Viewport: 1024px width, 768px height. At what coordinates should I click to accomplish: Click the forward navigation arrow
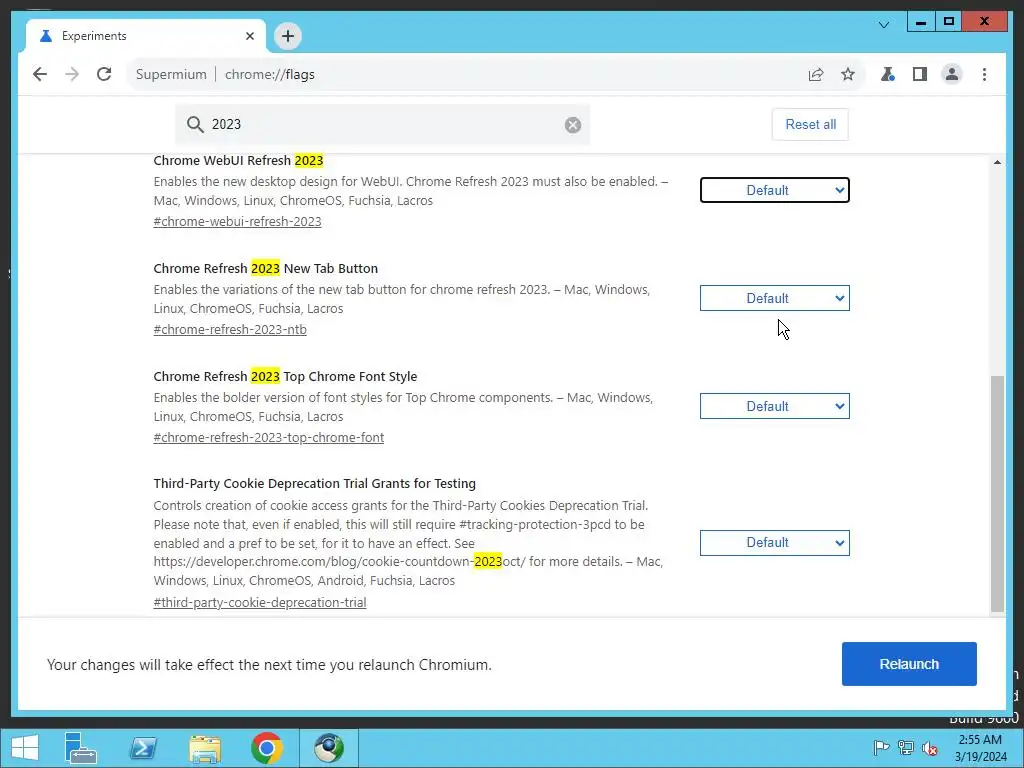72,74
